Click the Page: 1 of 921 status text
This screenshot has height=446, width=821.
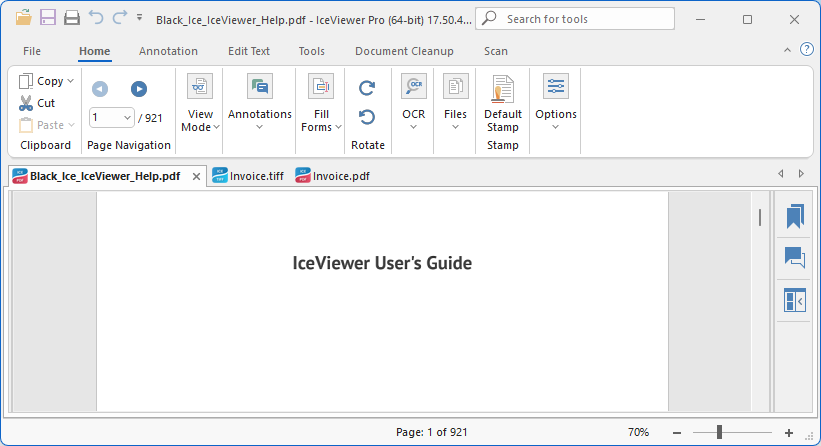point(431,432)
